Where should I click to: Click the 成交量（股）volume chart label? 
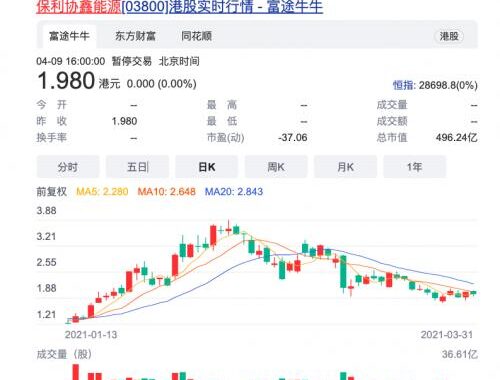coord(64,354)
